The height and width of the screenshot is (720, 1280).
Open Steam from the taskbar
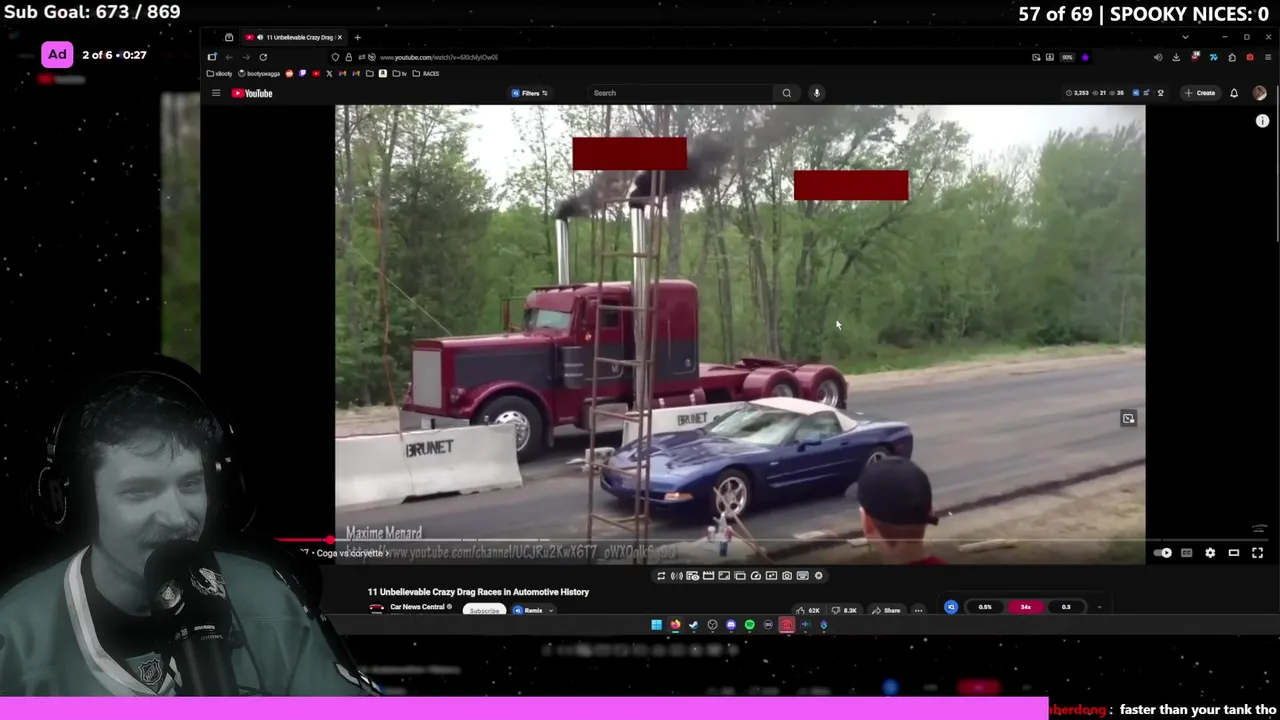(x=693, y=625)
